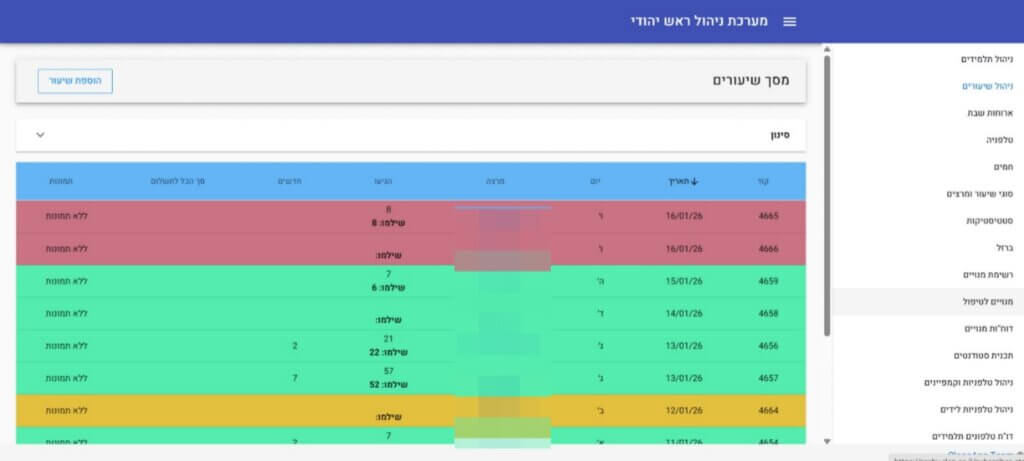
Task: Click new students count 7 in row 4657
Action: 295,378
